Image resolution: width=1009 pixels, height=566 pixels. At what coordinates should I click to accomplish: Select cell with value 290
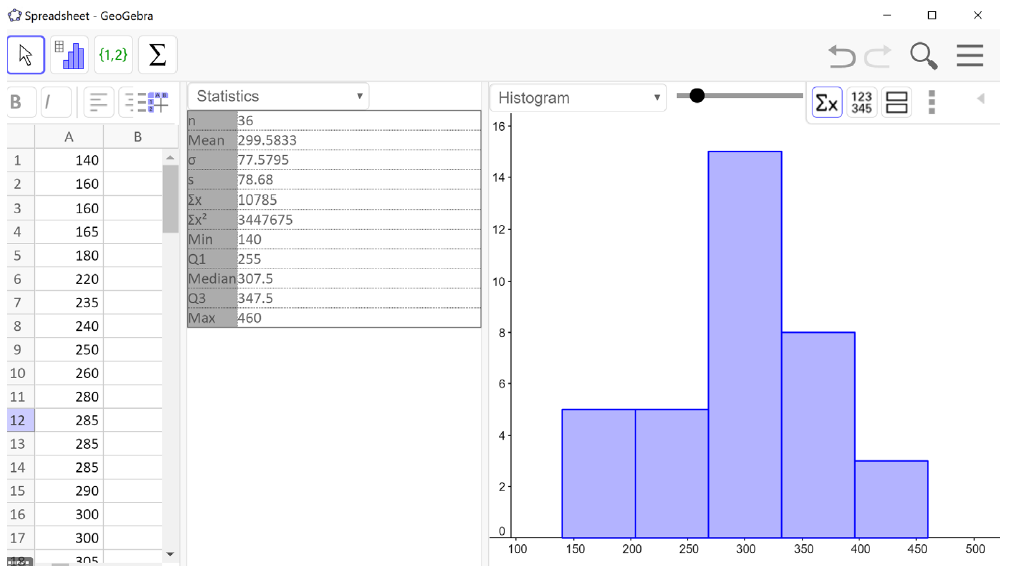69,491
